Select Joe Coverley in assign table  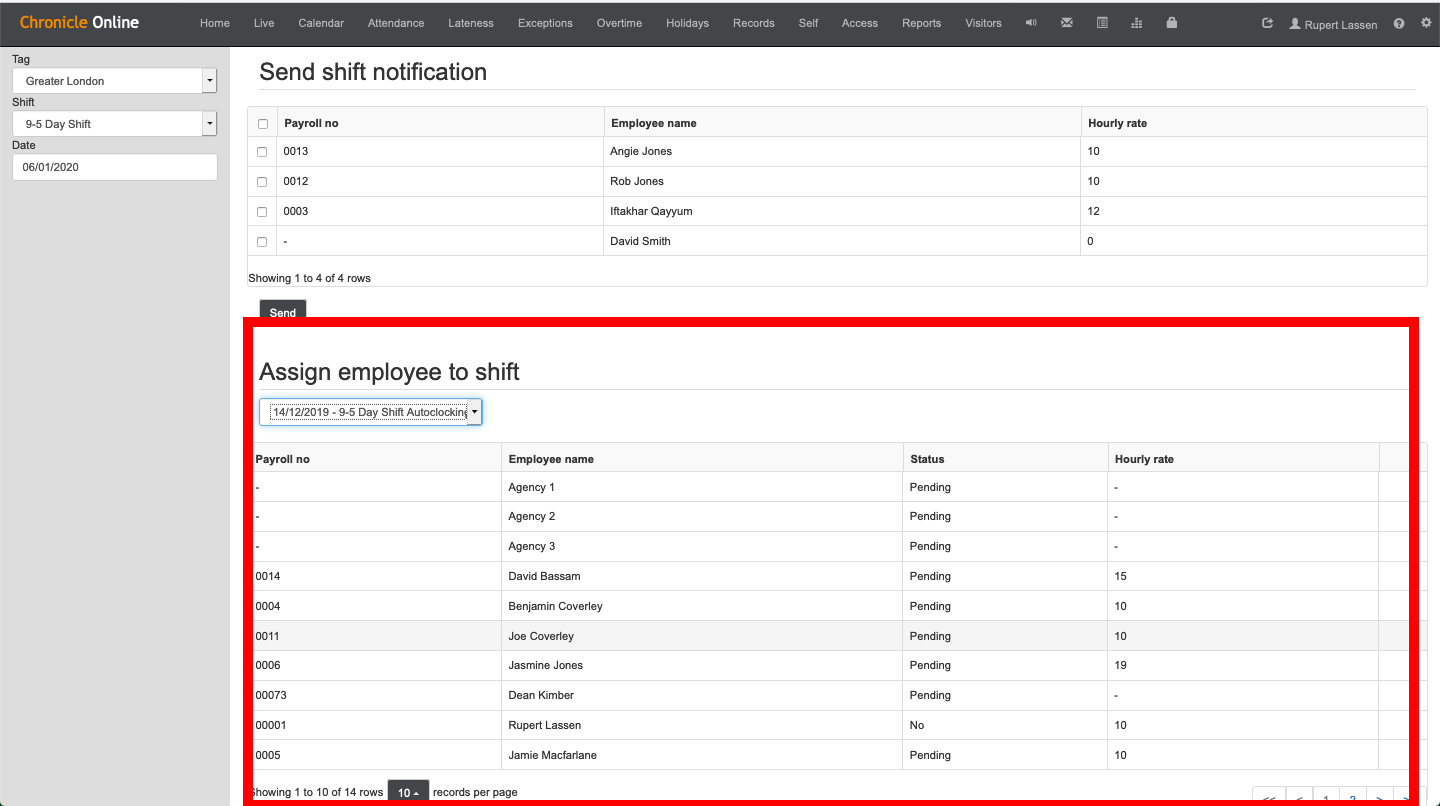coord(837,636)
